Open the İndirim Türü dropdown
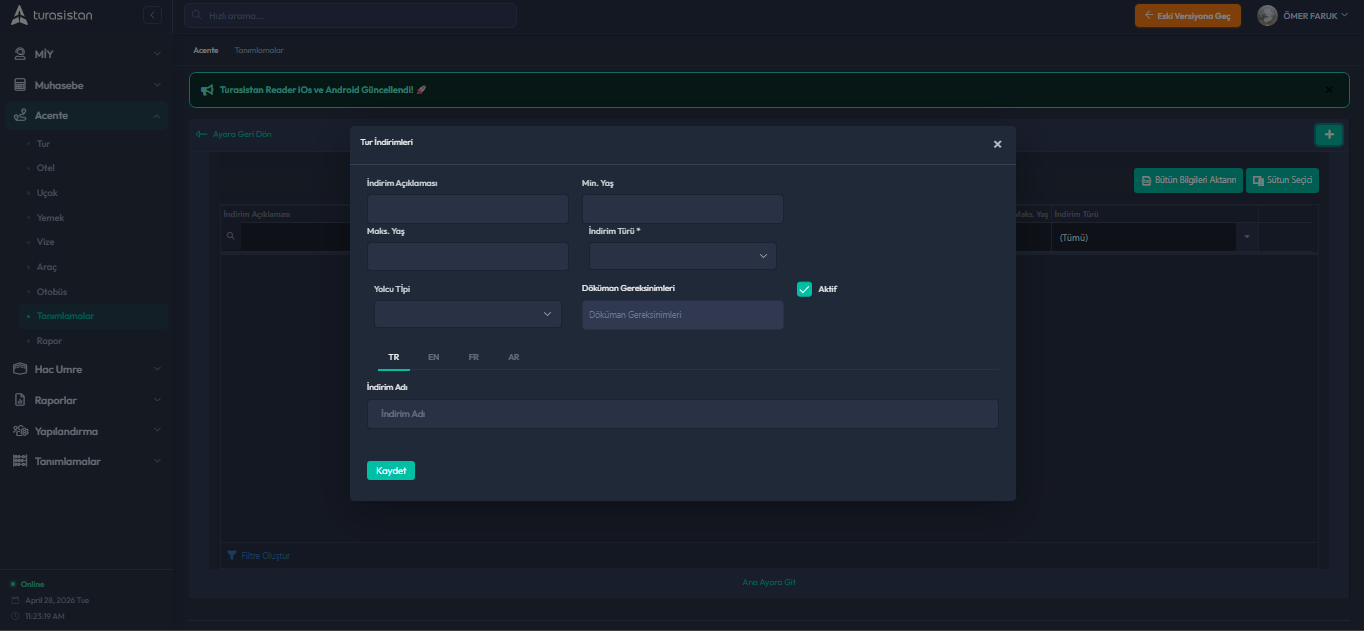This screenshot has height=631, width=1364. point(682,256)
